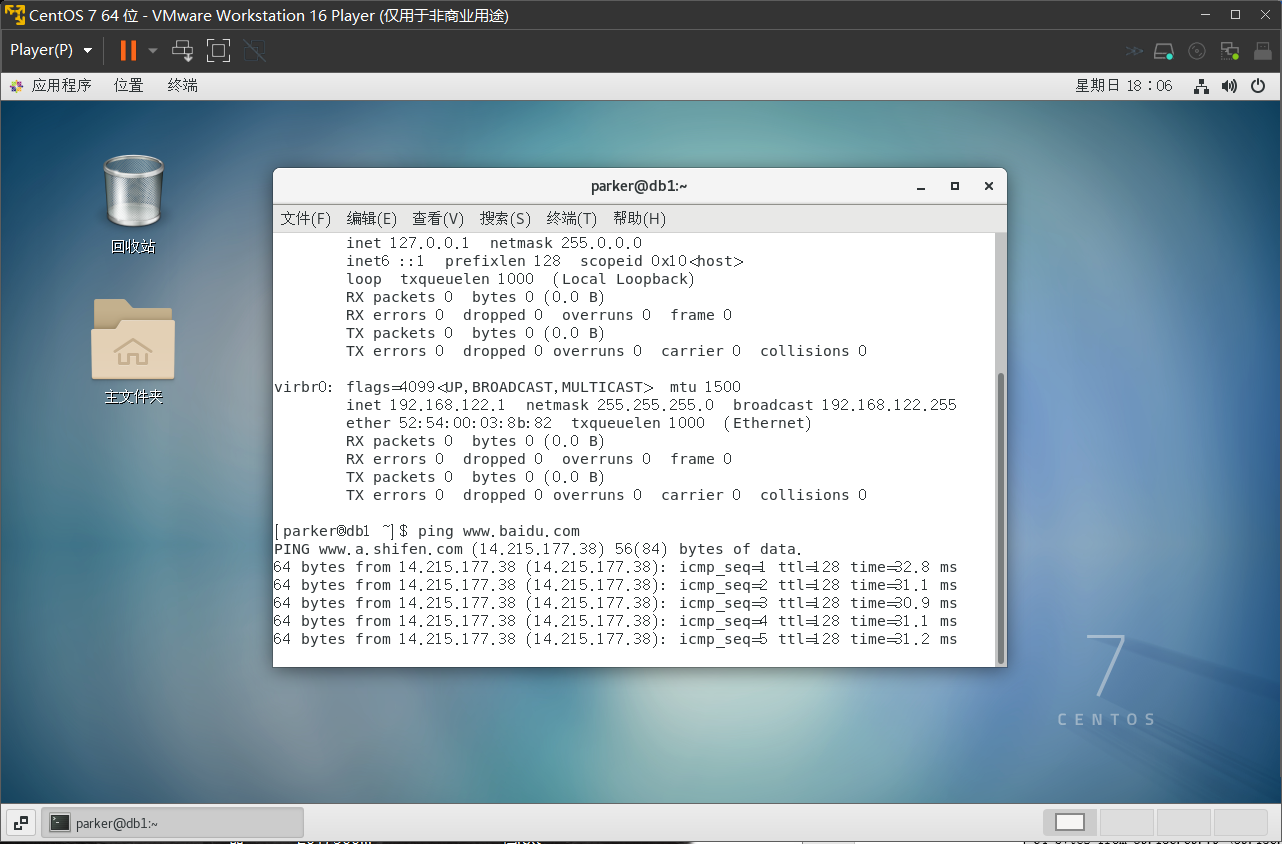Minimize the VMware Player window
This screenshot has width=1282, height=844.
click(1206, 15)
